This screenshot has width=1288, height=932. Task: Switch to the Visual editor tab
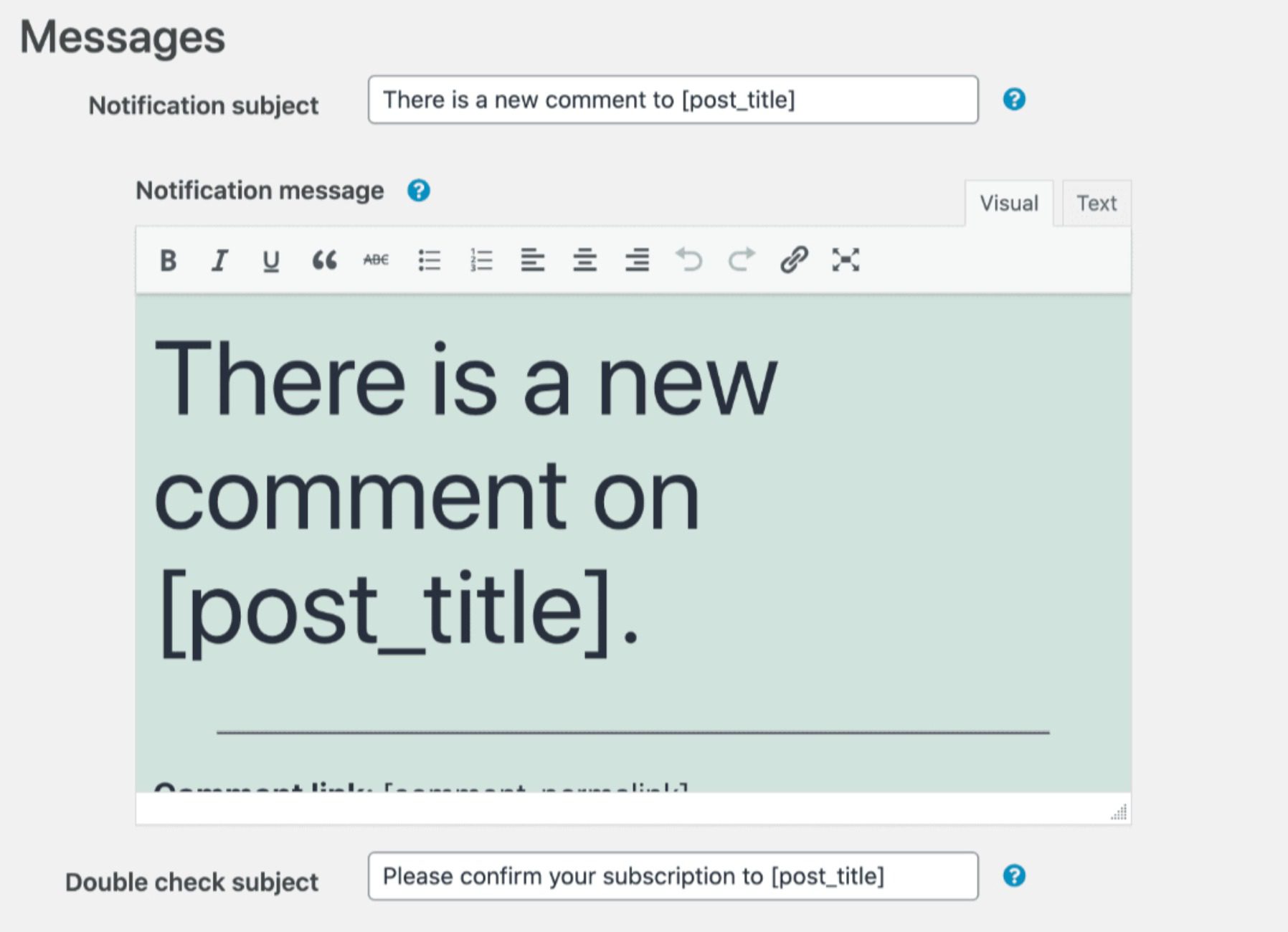click(x=1008, y=203)
